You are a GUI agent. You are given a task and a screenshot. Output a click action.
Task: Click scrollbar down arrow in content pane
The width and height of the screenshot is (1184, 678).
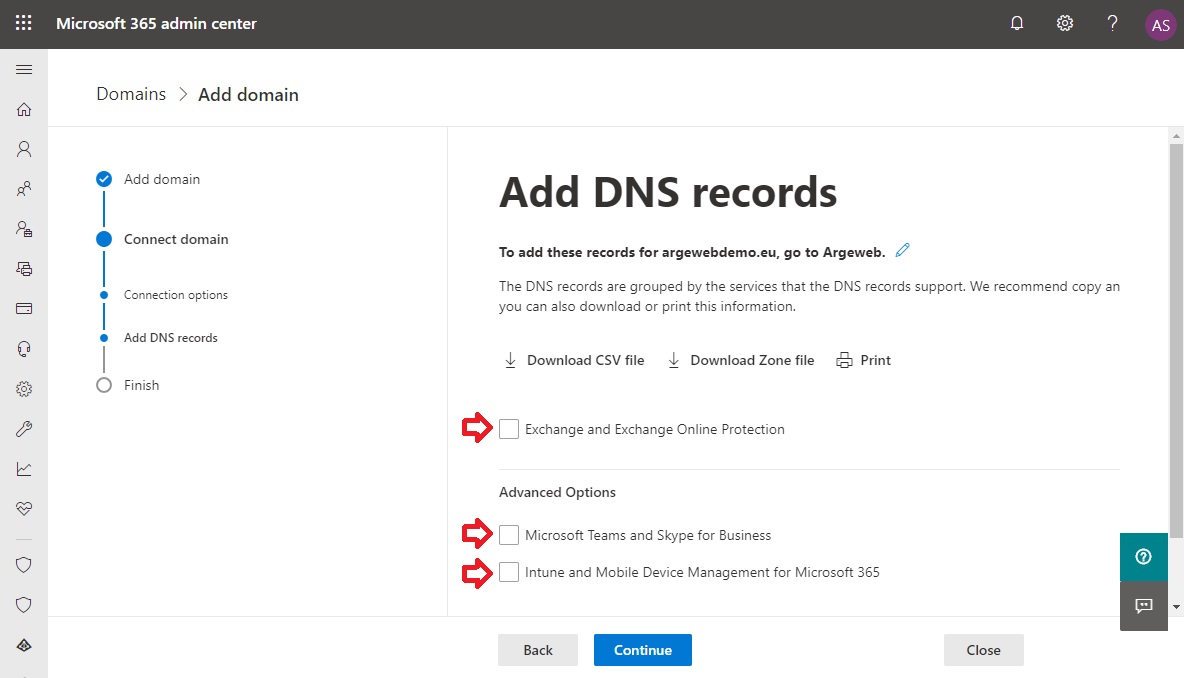tap(1176, 607)
